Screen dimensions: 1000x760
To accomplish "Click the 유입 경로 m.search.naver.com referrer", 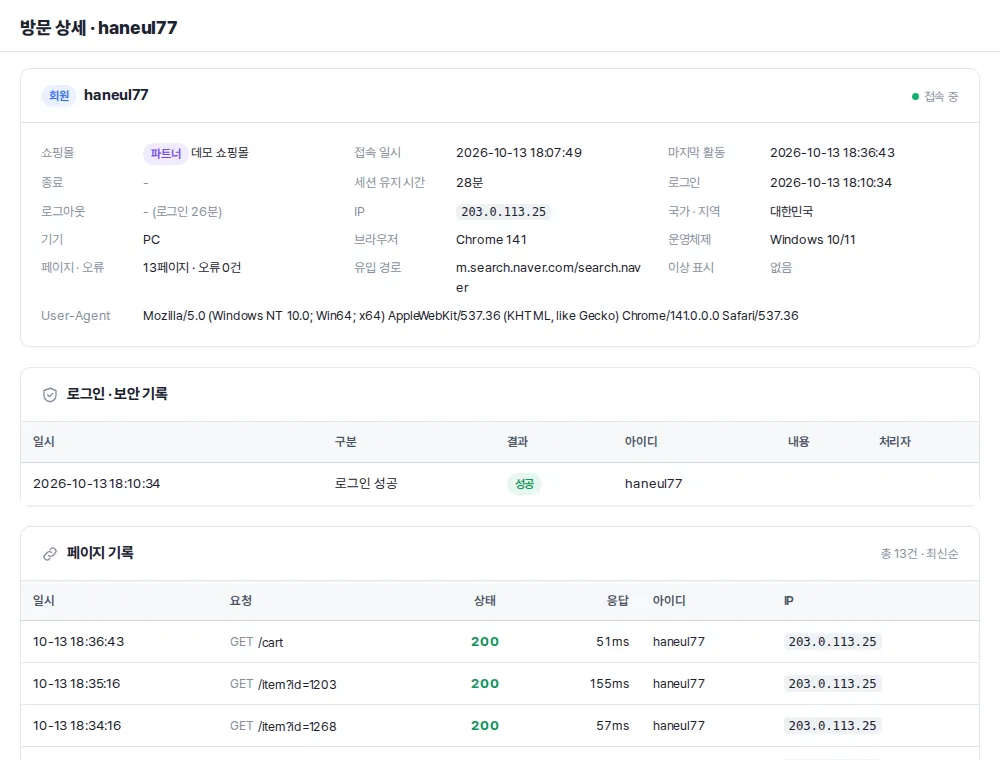I will click(x=548, y=277).
